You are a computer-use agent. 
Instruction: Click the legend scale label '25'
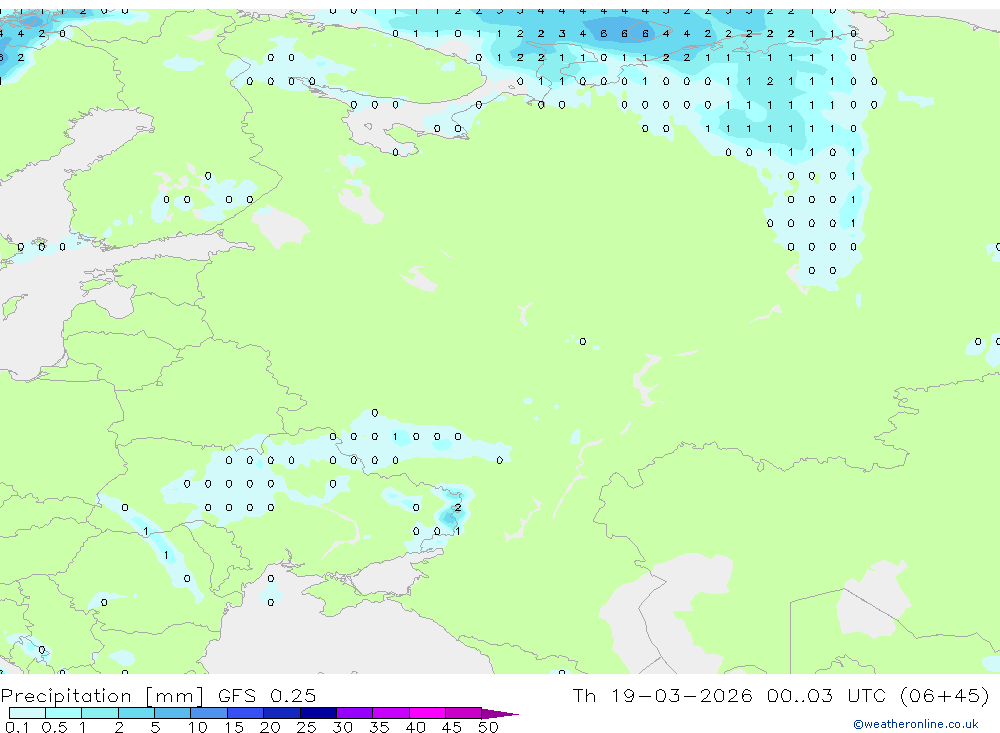point(307,727)
